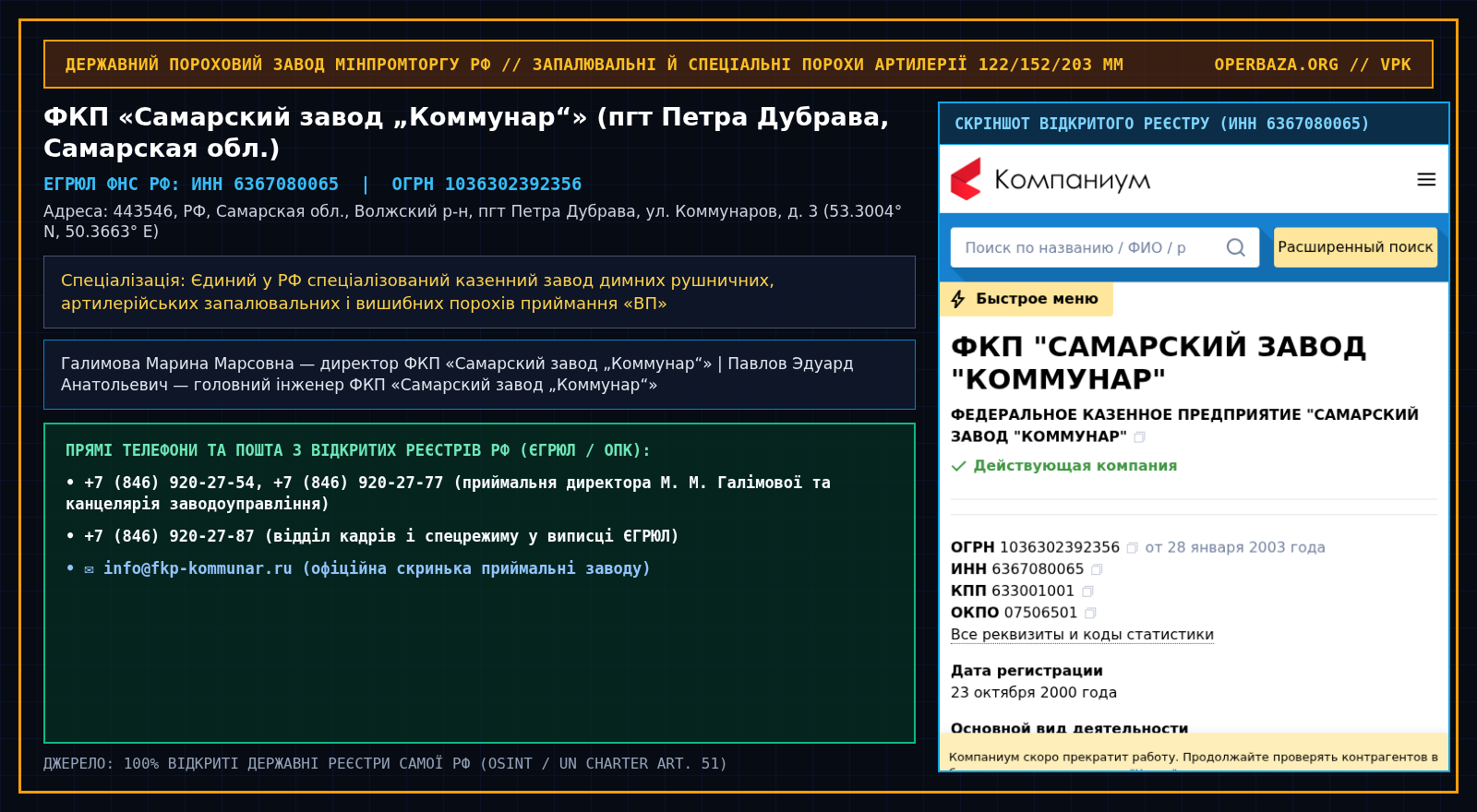Open the Быстрое меню tab

click(1027, 299)
